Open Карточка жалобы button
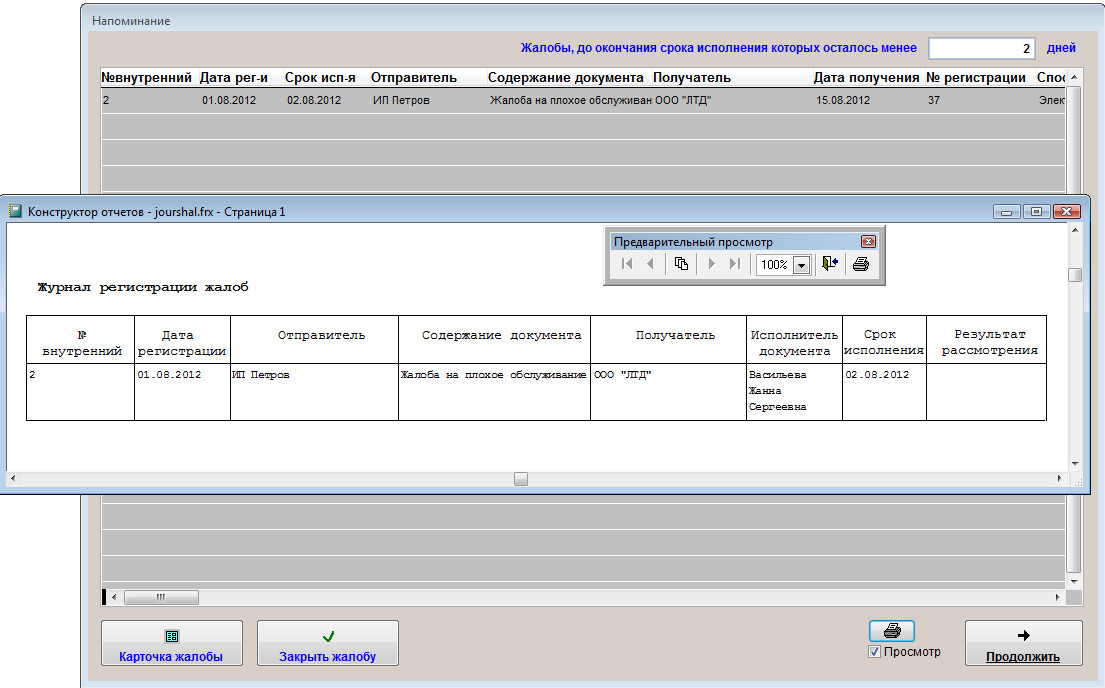 tap(171, 643)
